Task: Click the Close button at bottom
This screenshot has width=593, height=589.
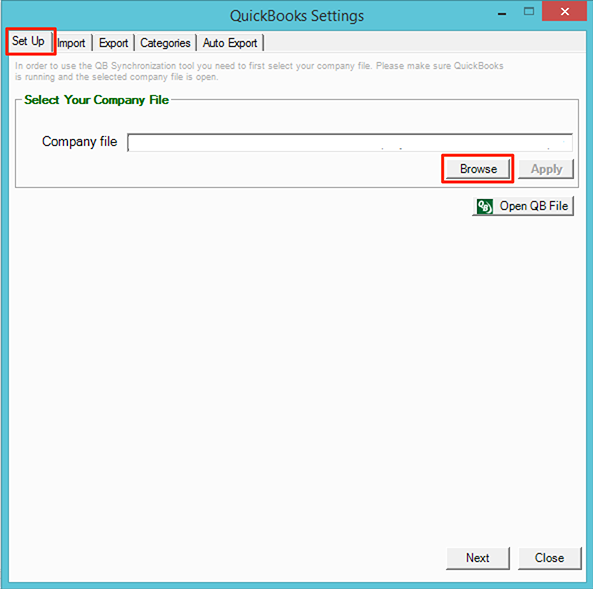Action: coord(550,558)
